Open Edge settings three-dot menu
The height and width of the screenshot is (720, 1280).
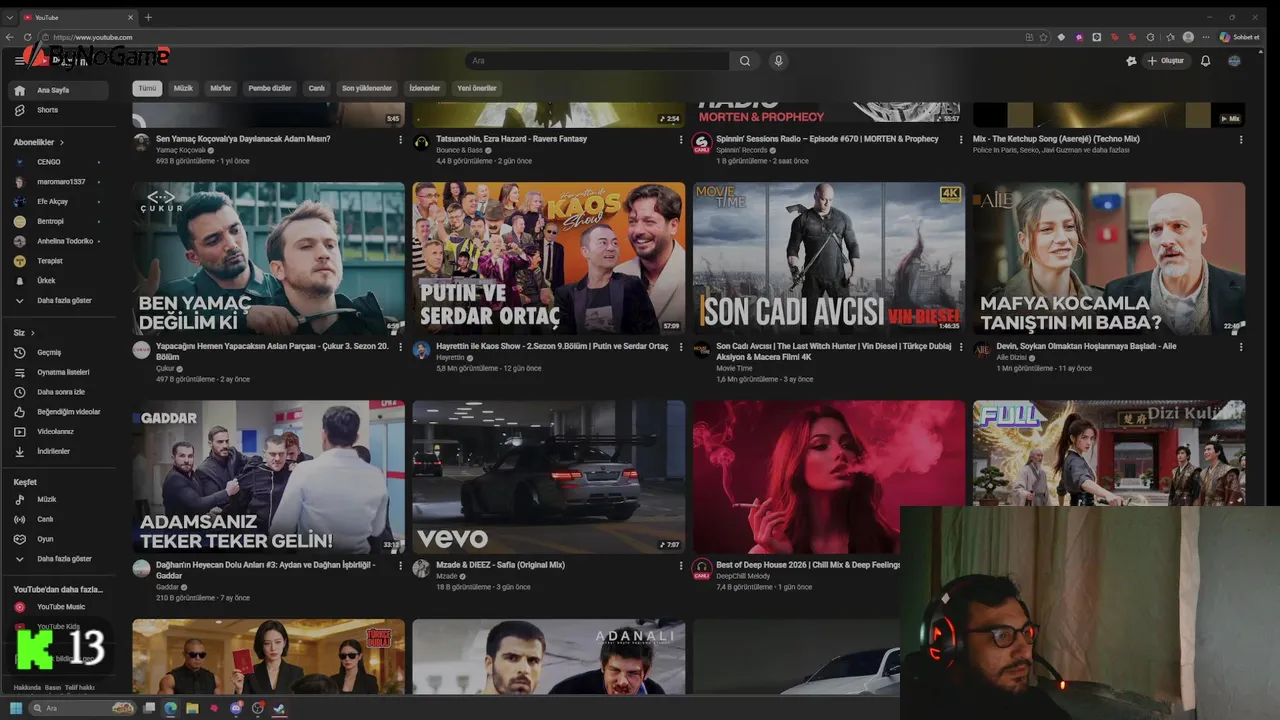pos(1206,37)
